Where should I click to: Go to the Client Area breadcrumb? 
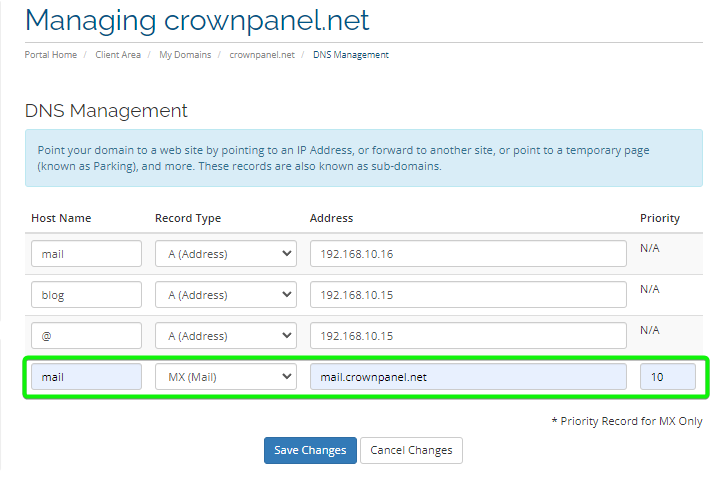[118, 55]
